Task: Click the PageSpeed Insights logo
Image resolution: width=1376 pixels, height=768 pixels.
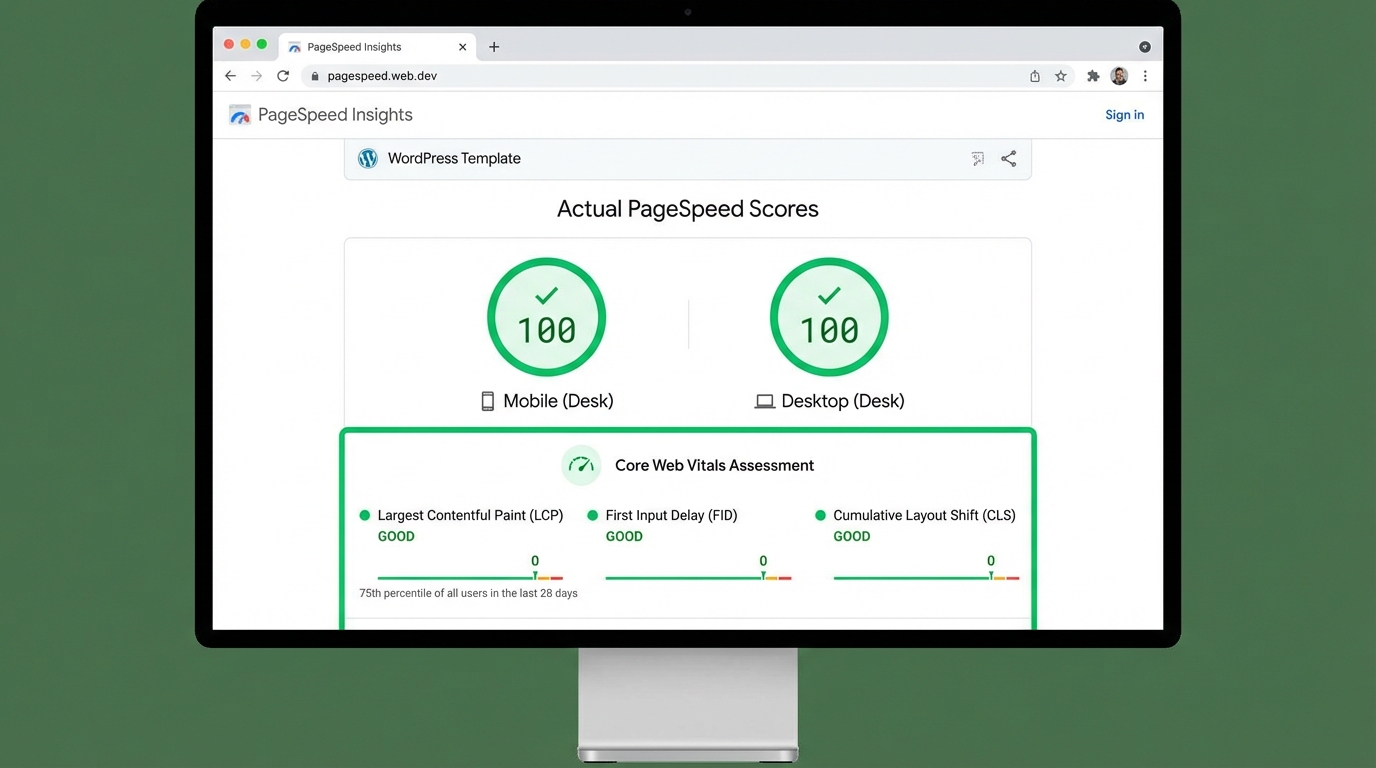Action: coord(240,114)
